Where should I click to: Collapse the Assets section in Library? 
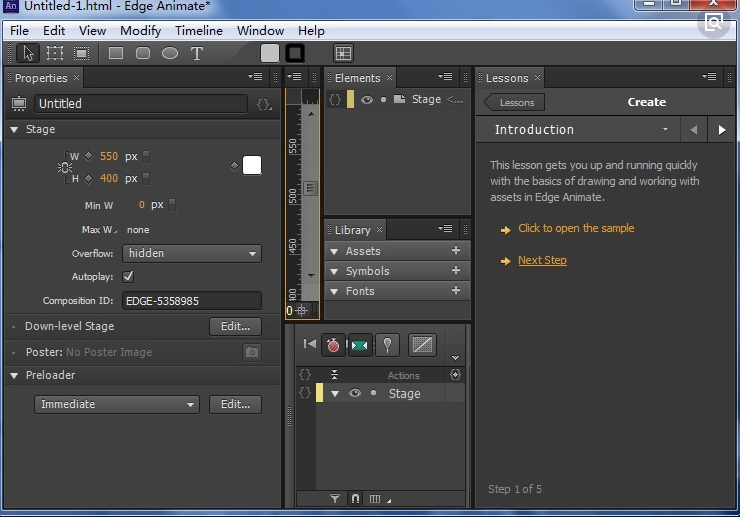pos(334,252)
